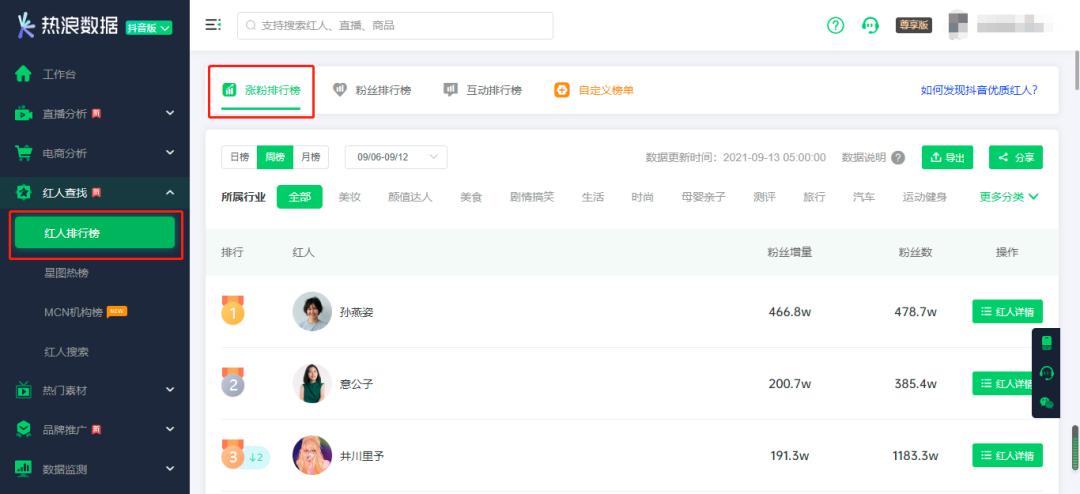Screen dimensions: 1080x494
Task: Click the 互动排行榜 comment icon
Action: pos(450,90)
